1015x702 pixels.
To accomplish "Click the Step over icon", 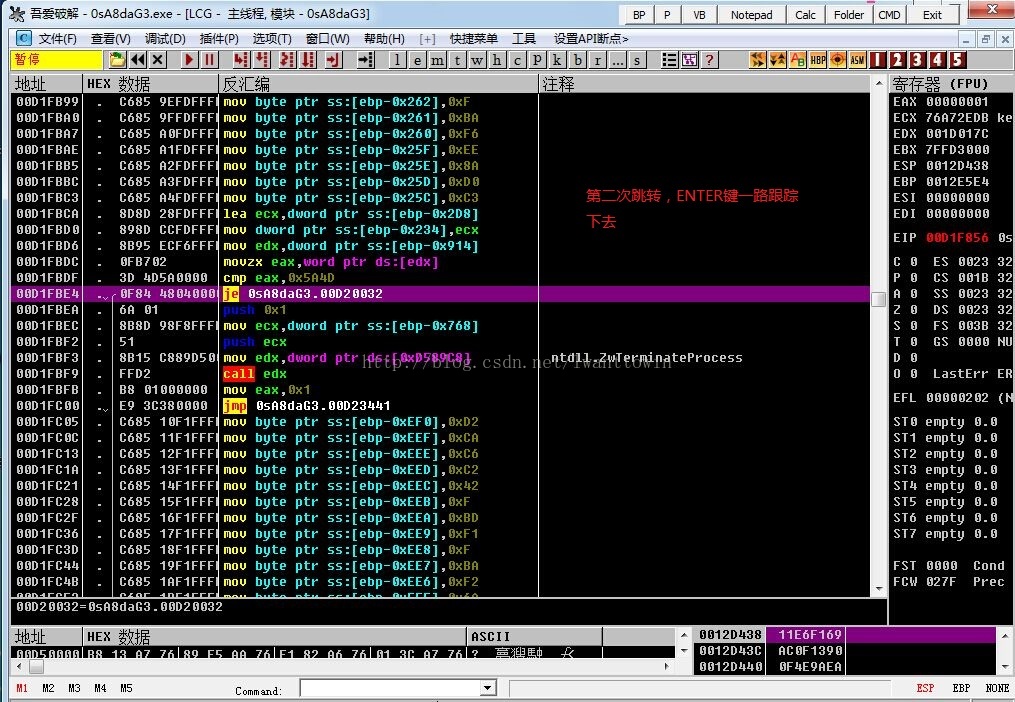I will pos(262,60).
